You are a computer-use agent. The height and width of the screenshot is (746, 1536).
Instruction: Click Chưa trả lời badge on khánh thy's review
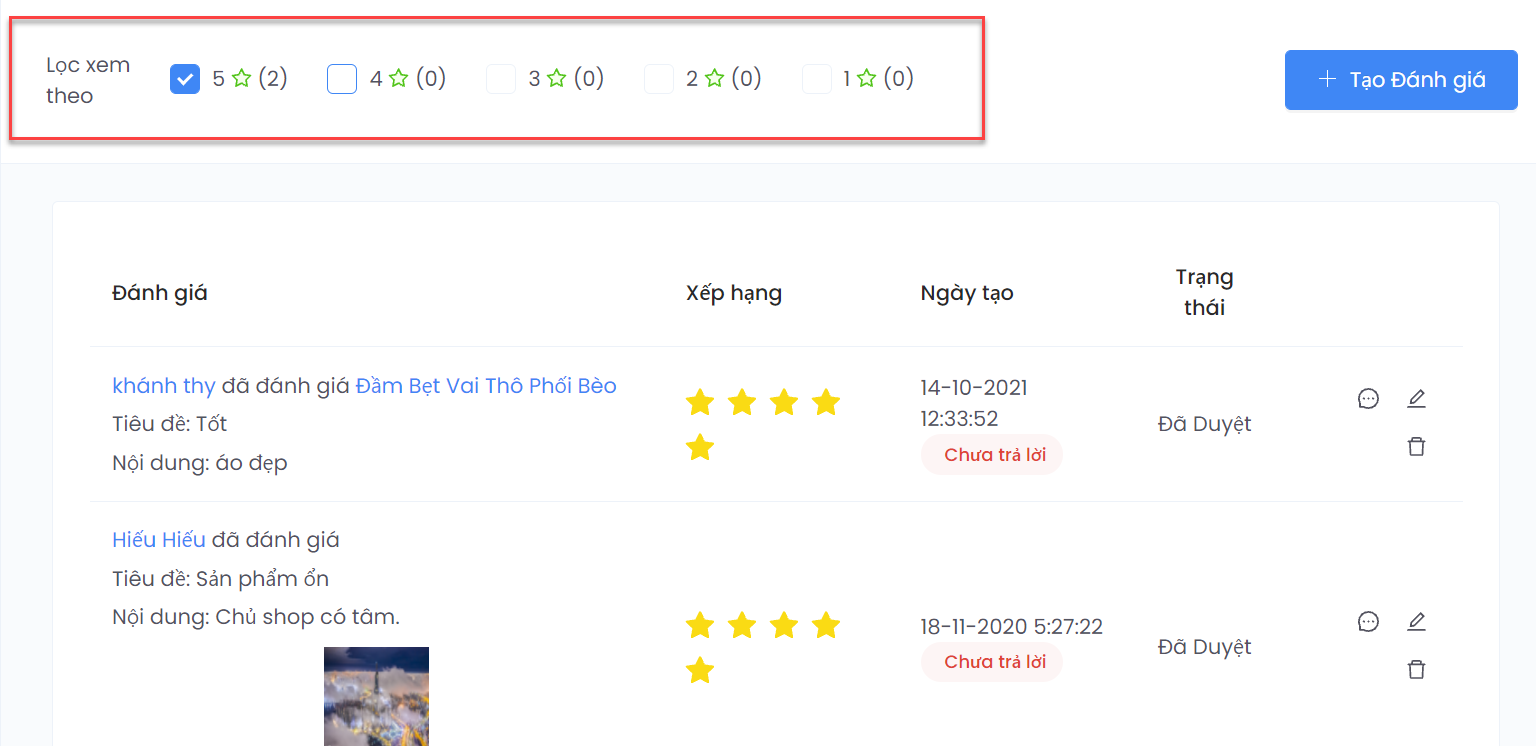991,455
